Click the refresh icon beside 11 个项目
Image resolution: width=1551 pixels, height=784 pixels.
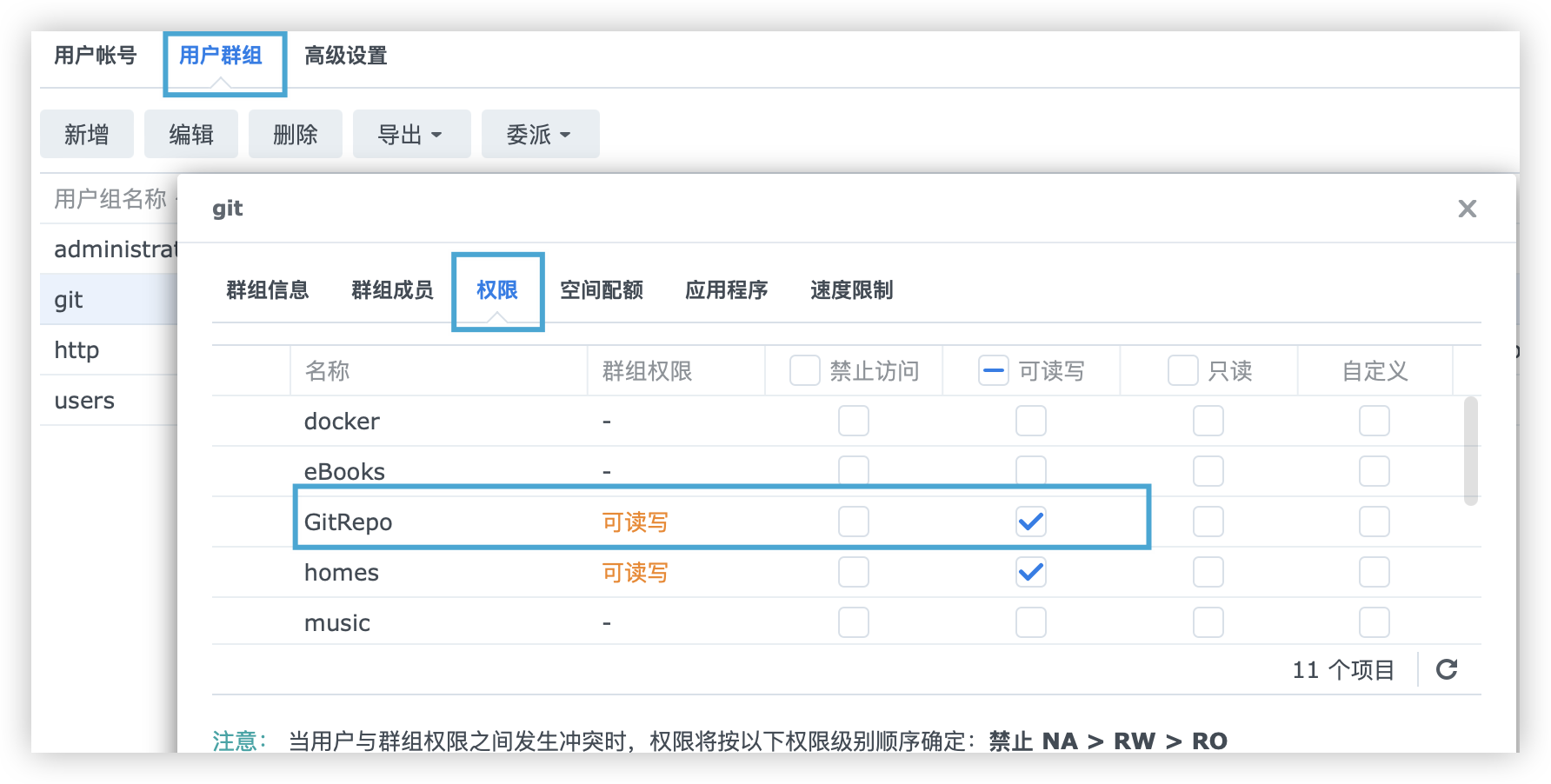pos(1447,669)
